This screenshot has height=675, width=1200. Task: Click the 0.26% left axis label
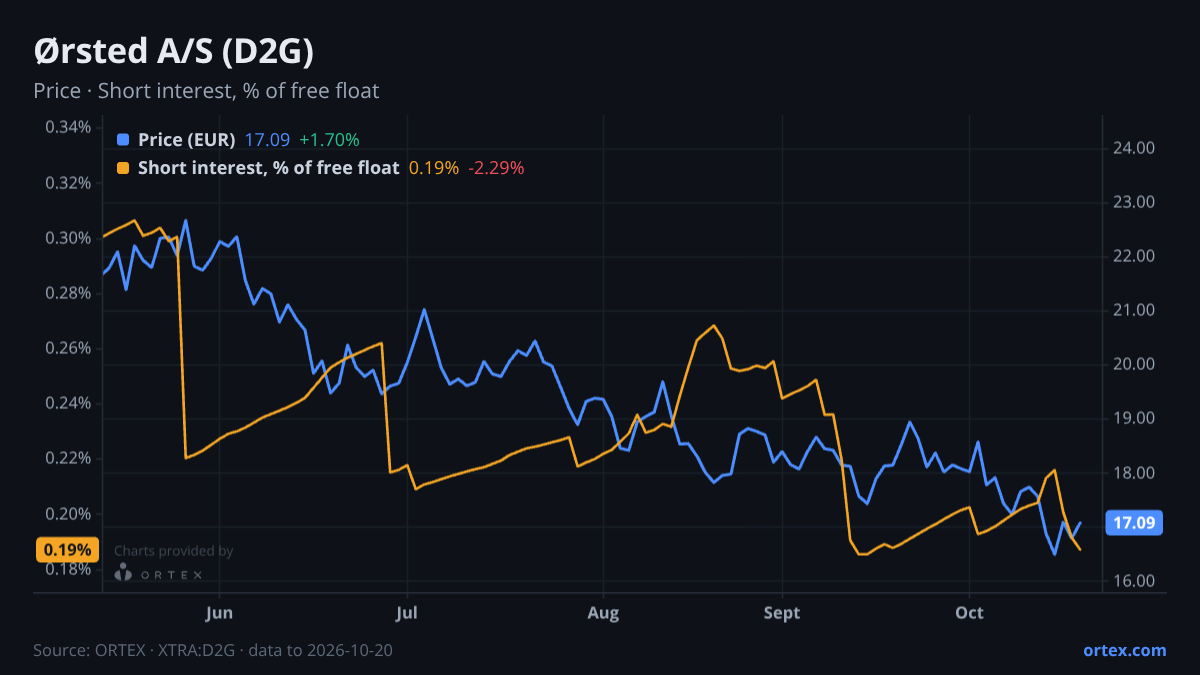(x=68, y=348)
